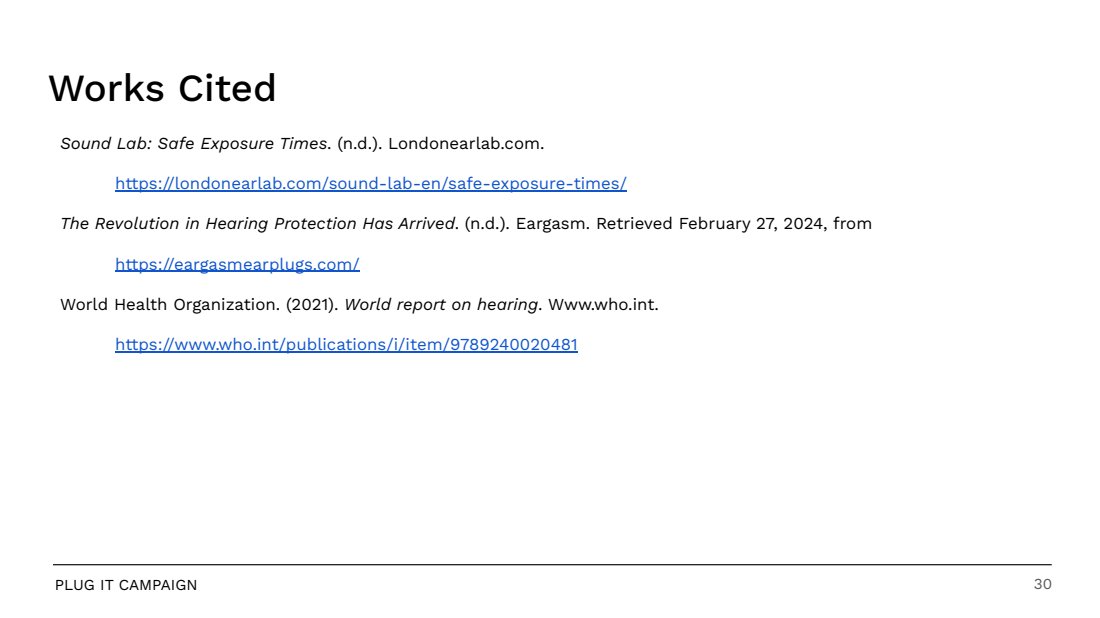The height and width of the screenshot is (618, 1100).
Task: Open the londonearlab.com safe-exposure-times link
Action: pyautogui.click(x=370, y=184)
